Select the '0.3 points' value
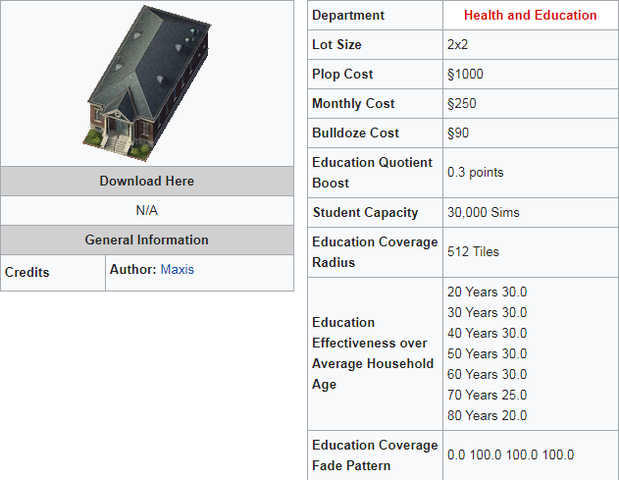The height and width of the screenshot is (480, 619). [x=475, y=172]
